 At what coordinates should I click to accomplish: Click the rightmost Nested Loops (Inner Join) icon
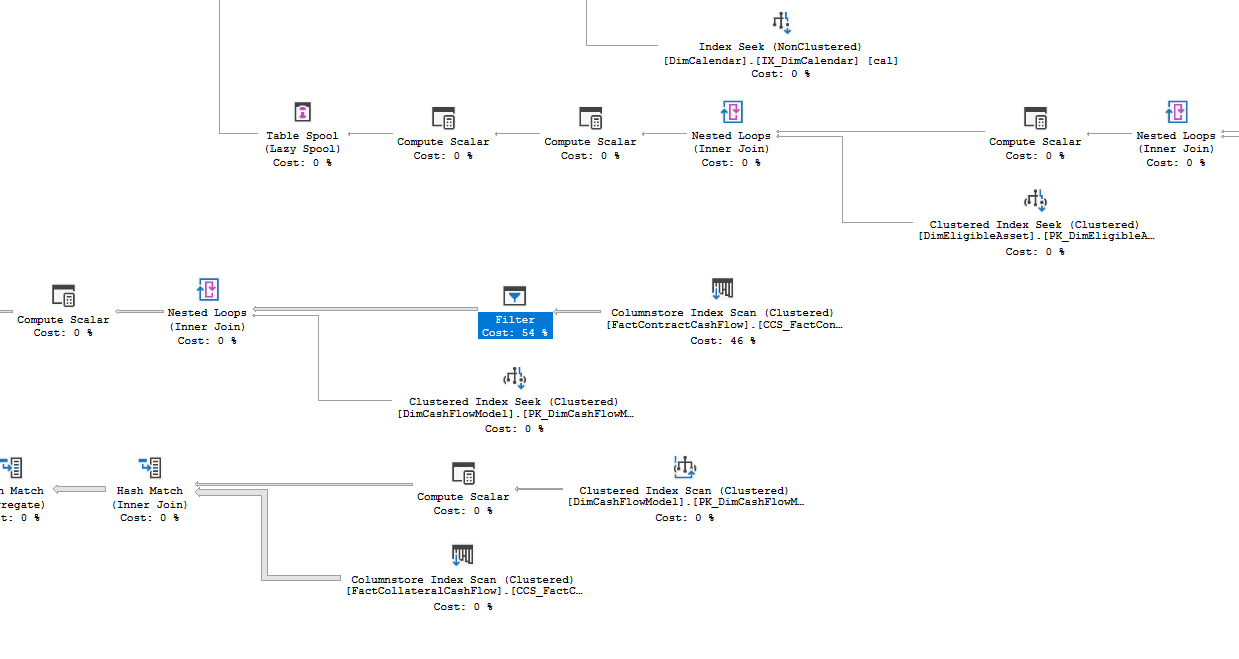pyautogui.click(x=1177, y=112)
